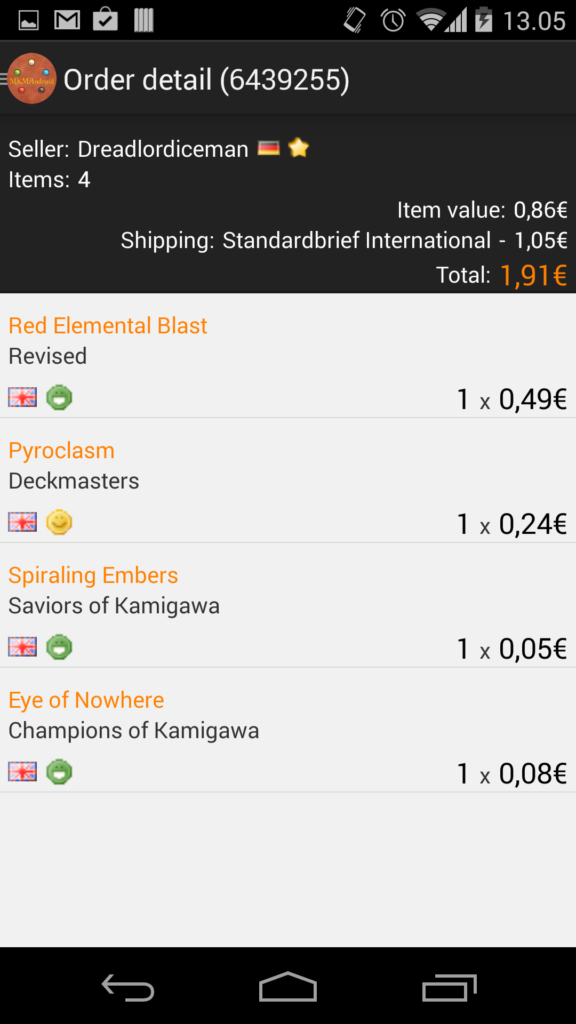The image size is (576, 1024).
Task: Tap the Android home navigation button
Action: tap(288, 987)
